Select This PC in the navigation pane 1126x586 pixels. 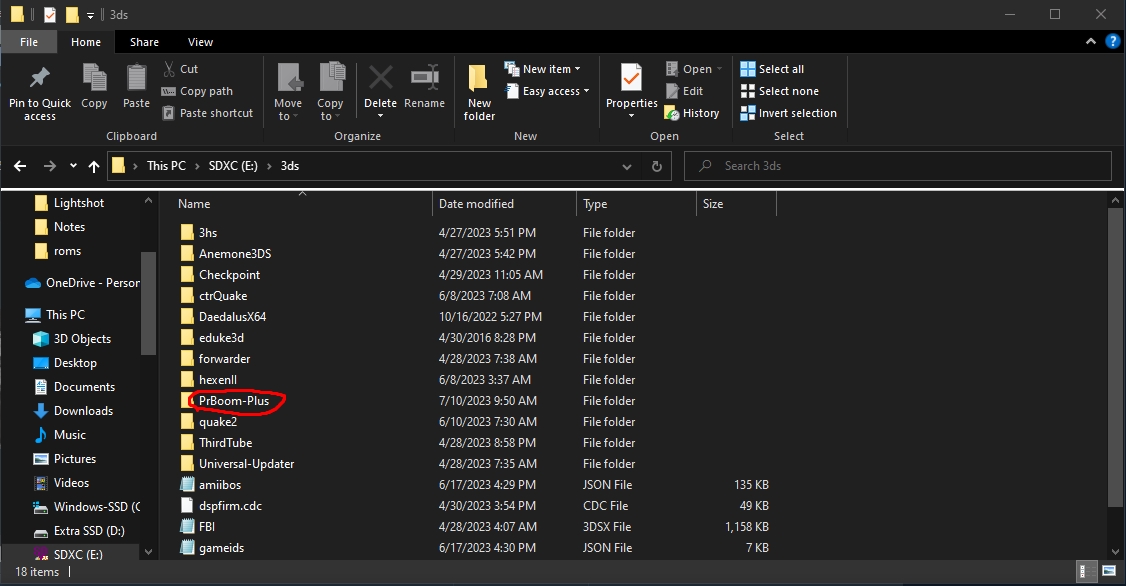[65, 315]
